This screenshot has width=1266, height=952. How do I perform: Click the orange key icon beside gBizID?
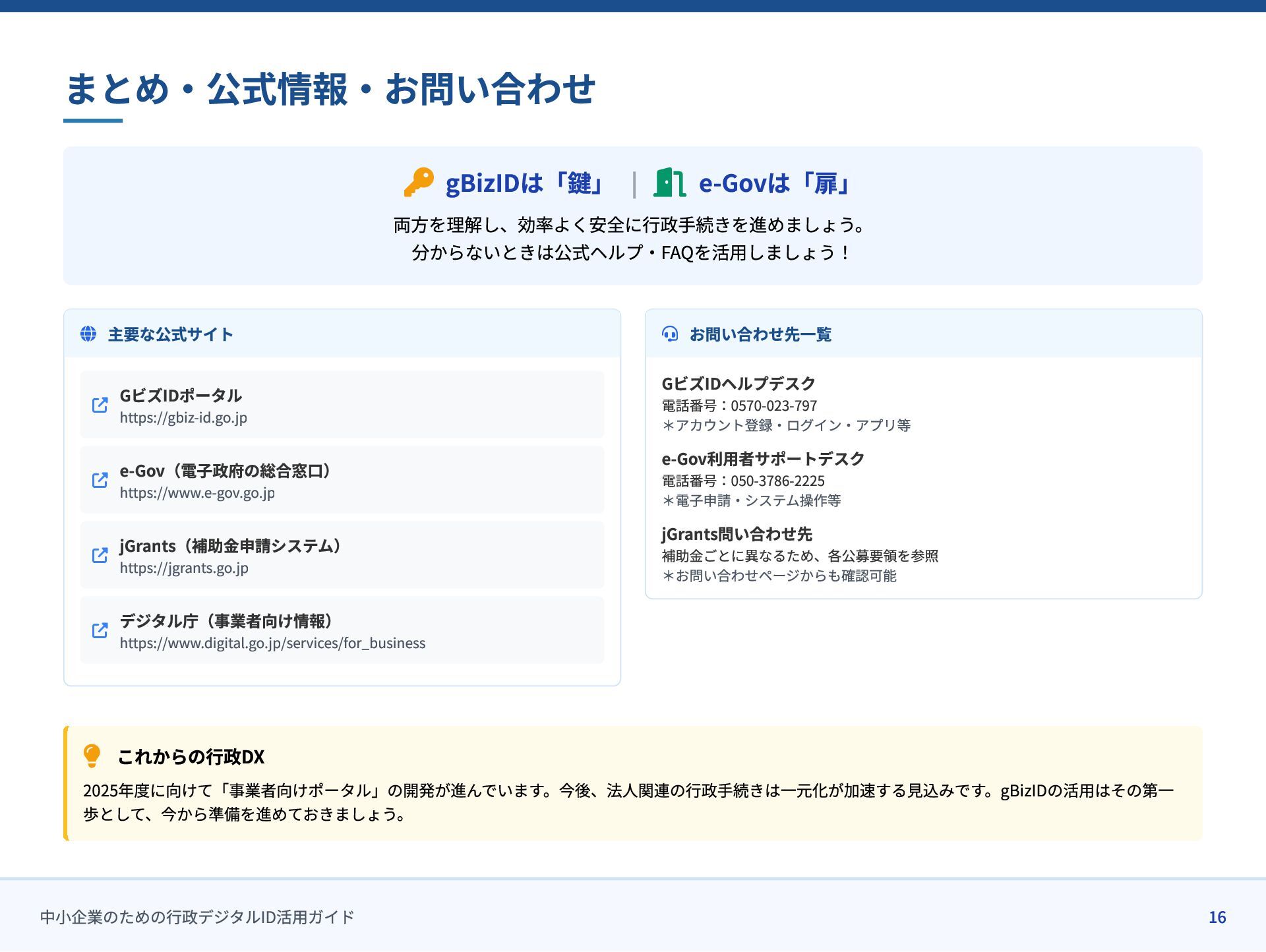coord(419,183)
